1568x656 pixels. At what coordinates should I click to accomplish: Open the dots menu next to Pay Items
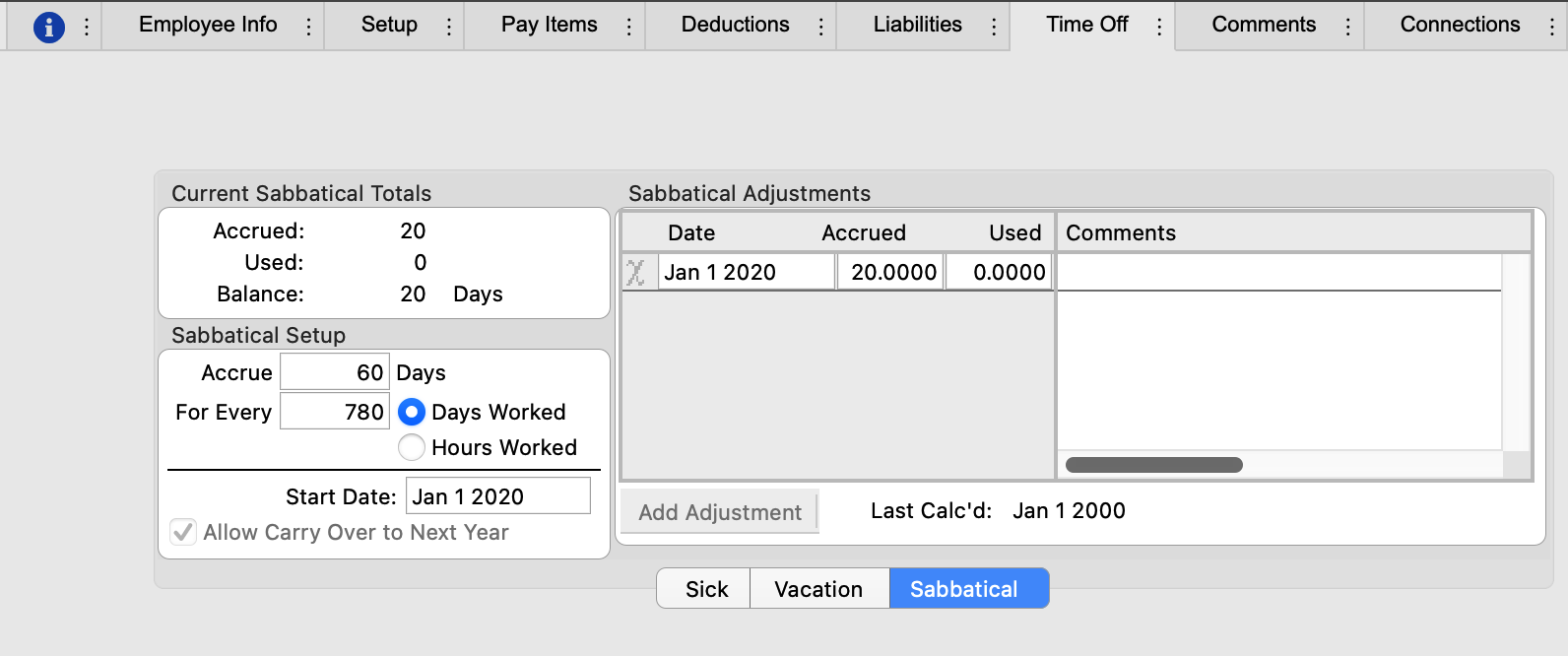[628, 27]
